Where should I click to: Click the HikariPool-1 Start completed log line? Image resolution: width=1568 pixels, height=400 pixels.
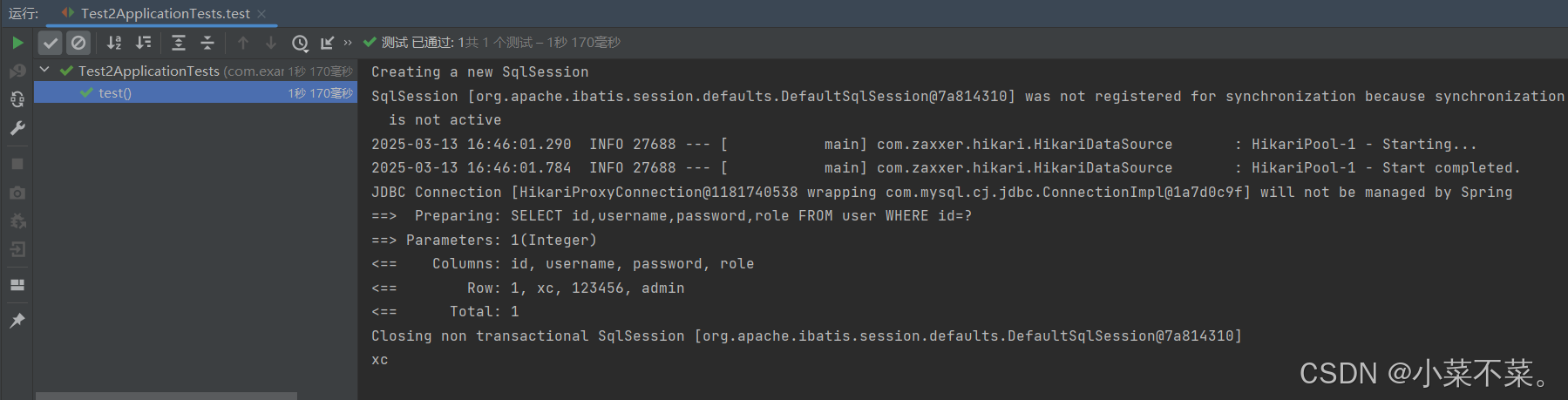point(947,167)
